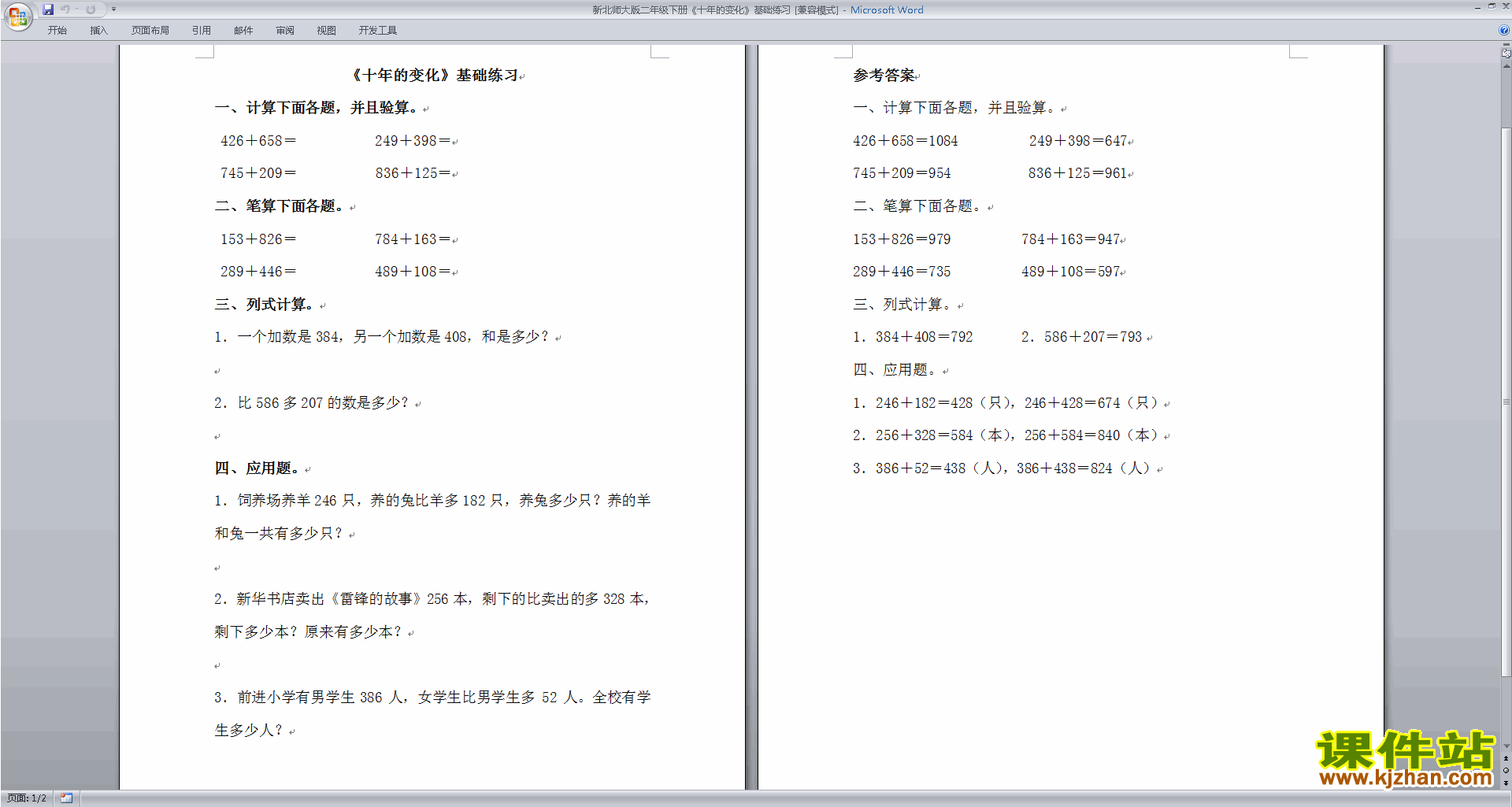Click the line 剩下多少本？原来有多少本？
The width and height of the screenshot is (1512, 807).
[309, 632]
